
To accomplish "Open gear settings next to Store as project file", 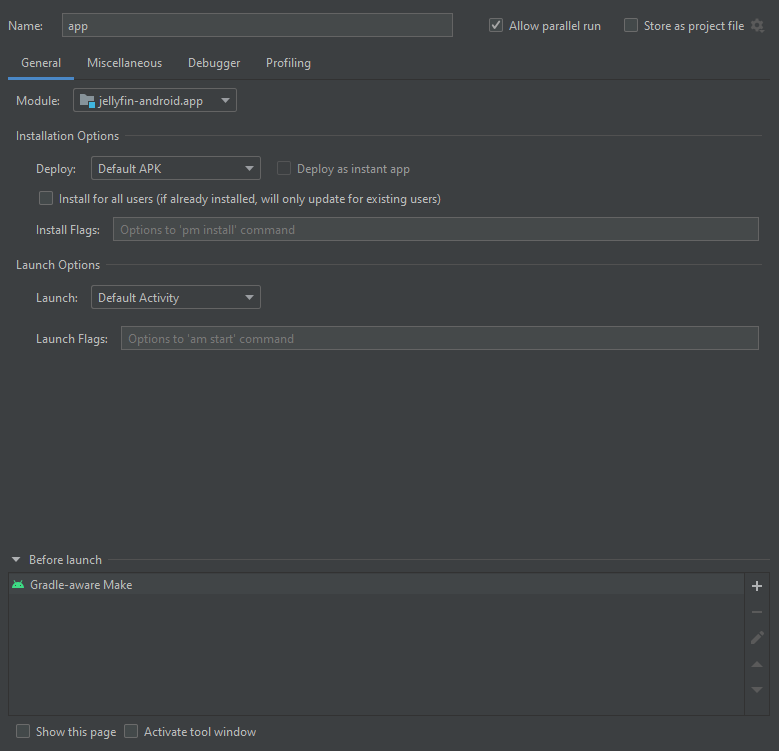I will click(x=757, y=26).
